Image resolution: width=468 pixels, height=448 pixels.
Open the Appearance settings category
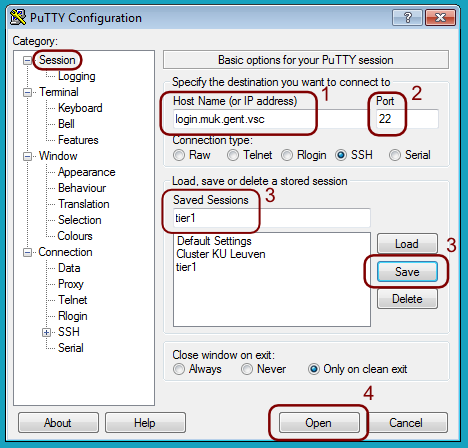coord(86,172)
